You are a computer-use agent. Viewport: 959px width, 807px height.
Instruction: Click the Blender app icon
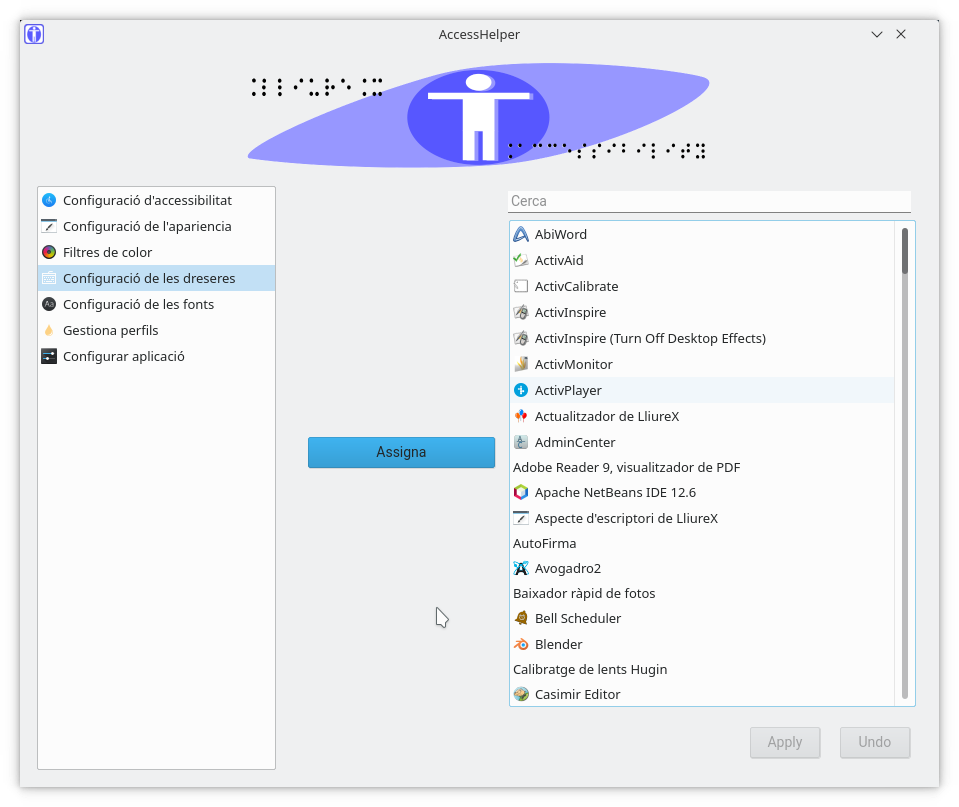[x=520, y=644]
